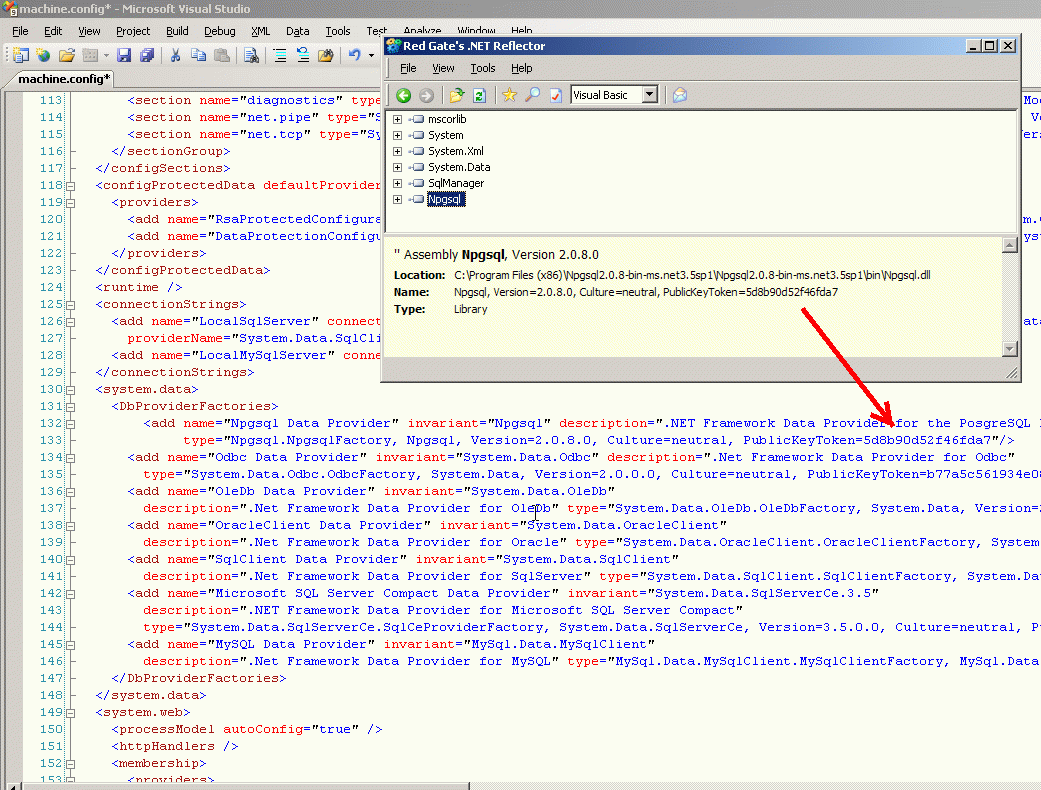Click Open File folder icon in Visual Studio

pyautogui.click(x=66, y=55)
